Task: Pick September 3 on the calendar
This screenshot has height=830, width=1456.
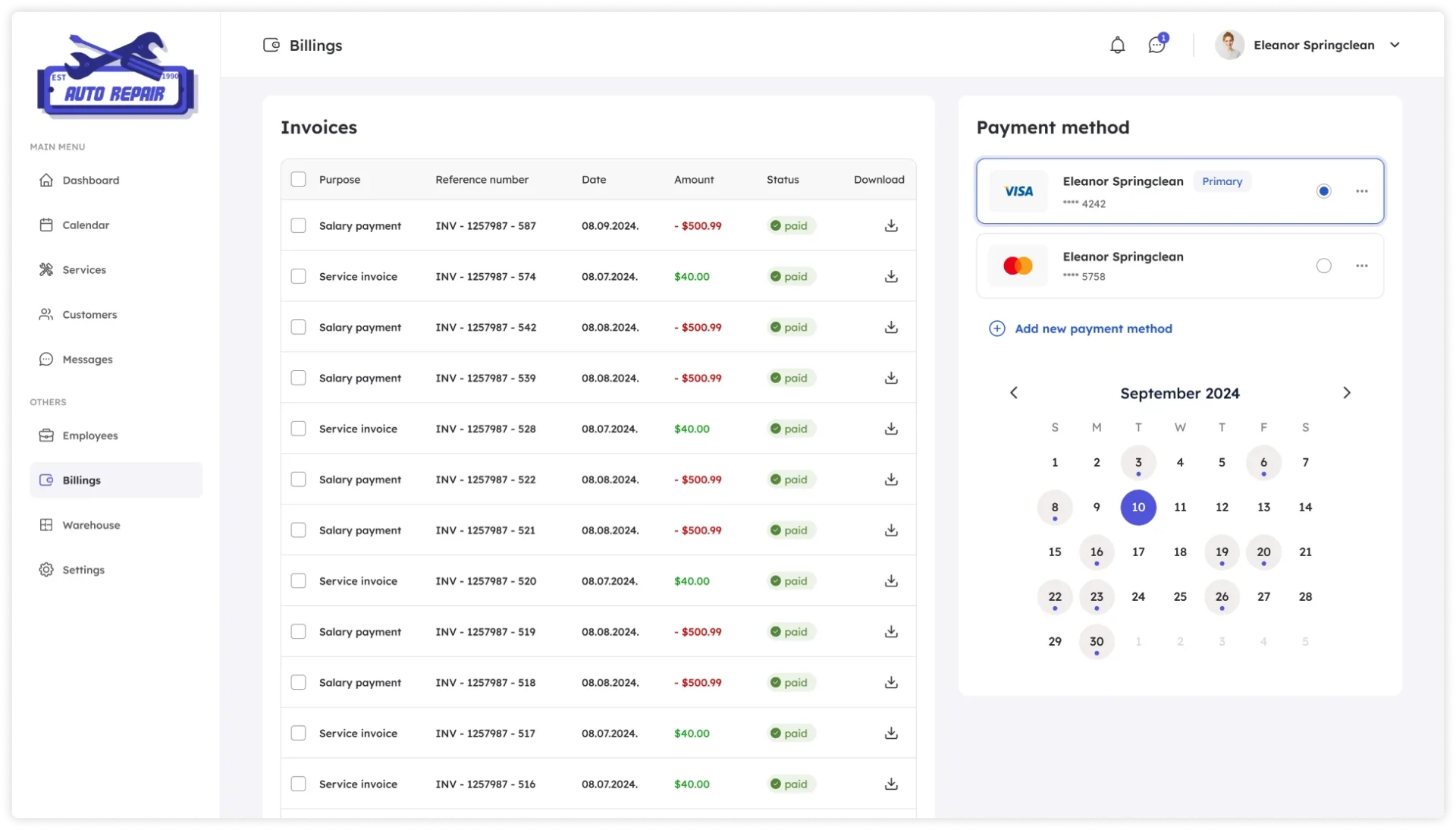Action: (x=1138, y=463)
